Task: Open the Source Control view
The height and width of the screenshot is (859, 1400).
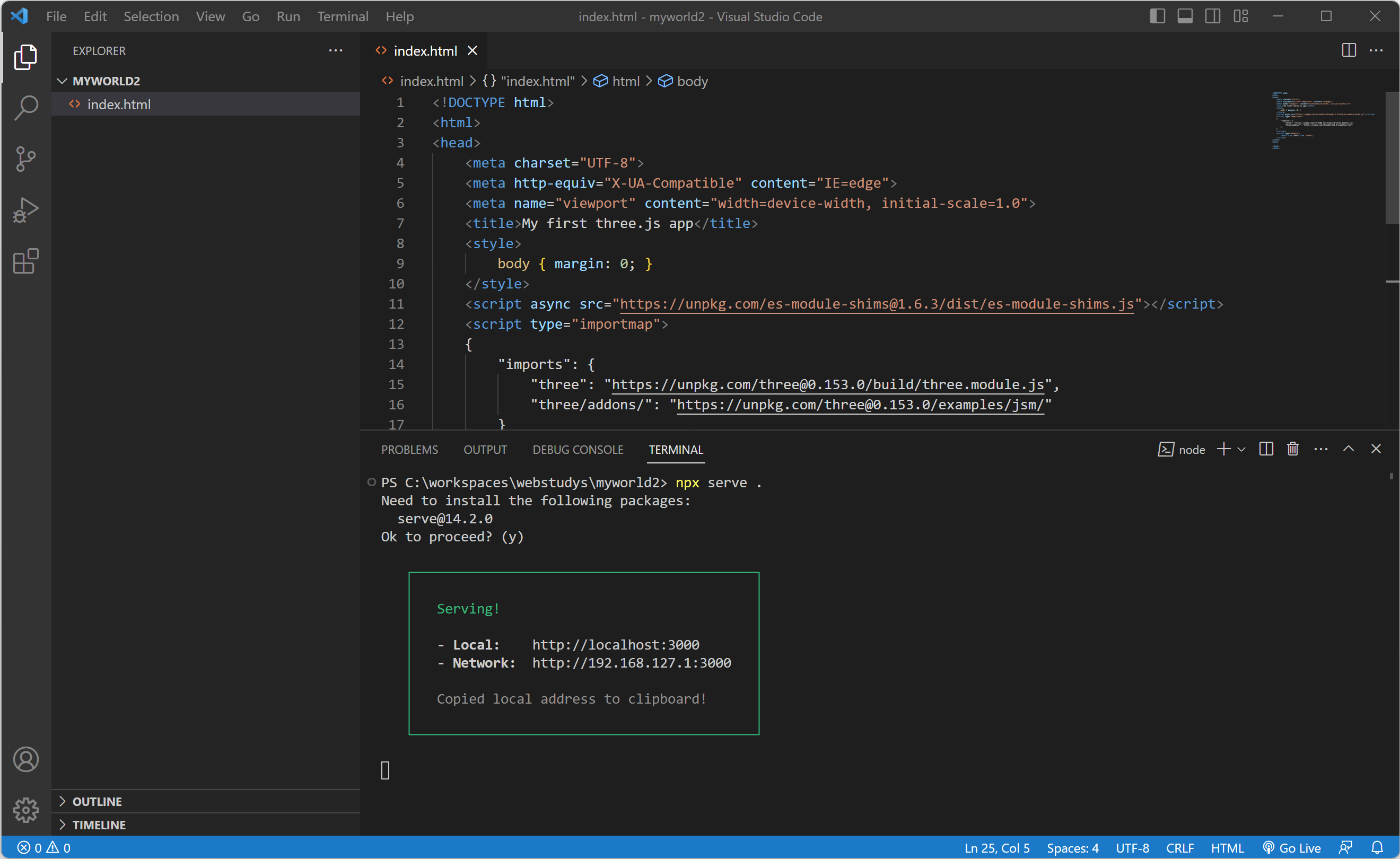Action: pos(25,159)
